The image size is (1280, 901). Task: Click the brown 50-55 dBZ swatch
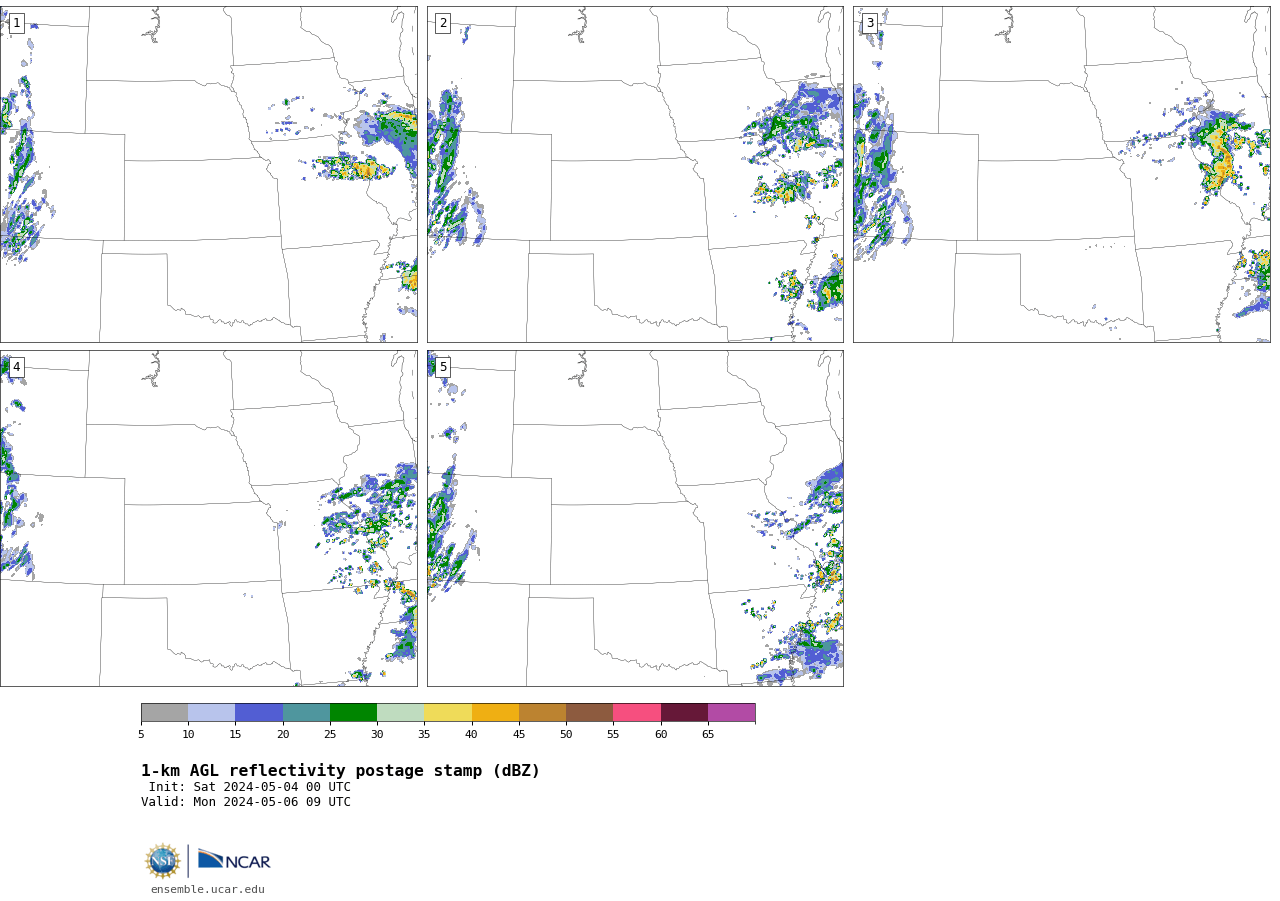(x=589, y=713)
